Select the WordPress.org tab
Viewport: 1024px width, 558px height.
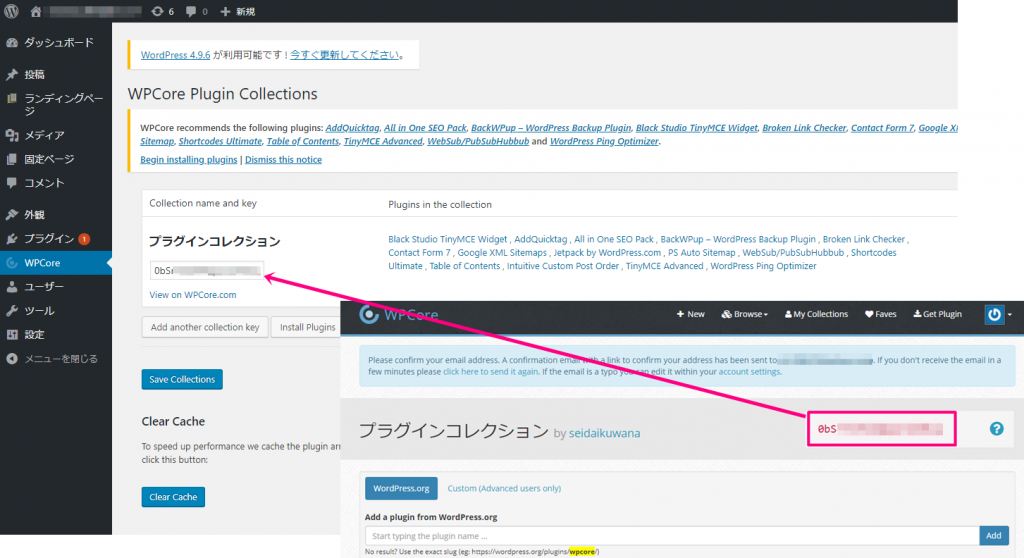click(401, 489)
